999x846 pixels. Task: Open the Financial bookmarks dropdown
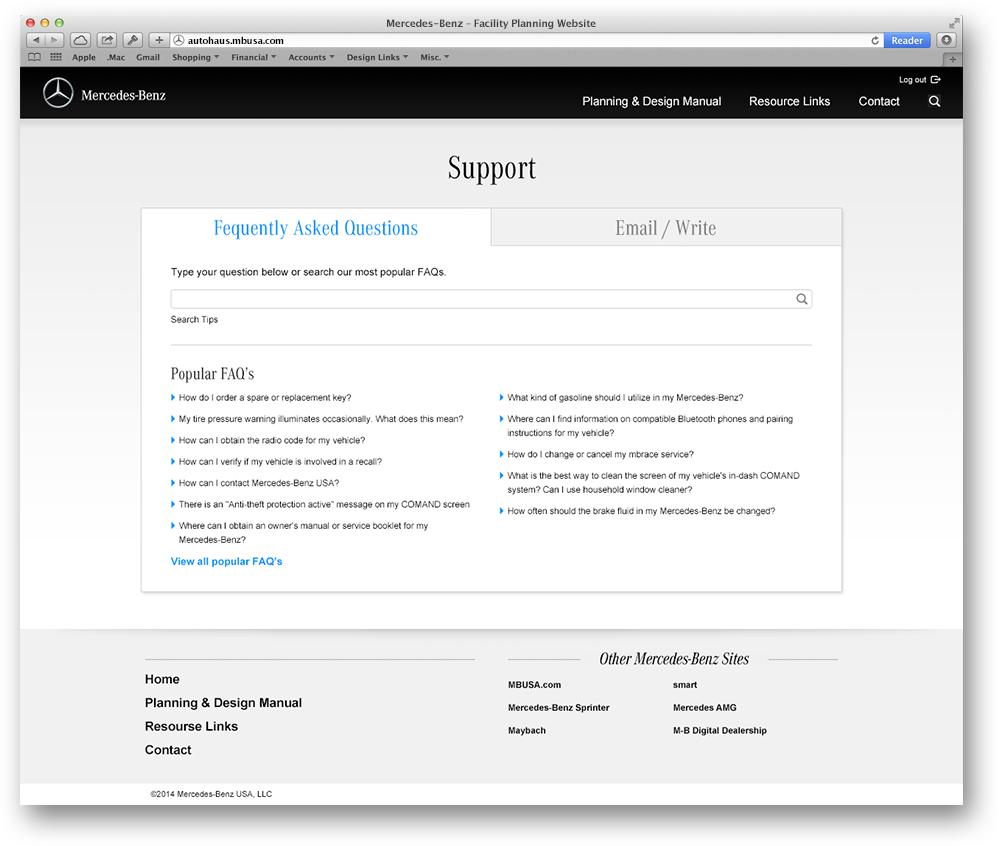coord(254,57)
